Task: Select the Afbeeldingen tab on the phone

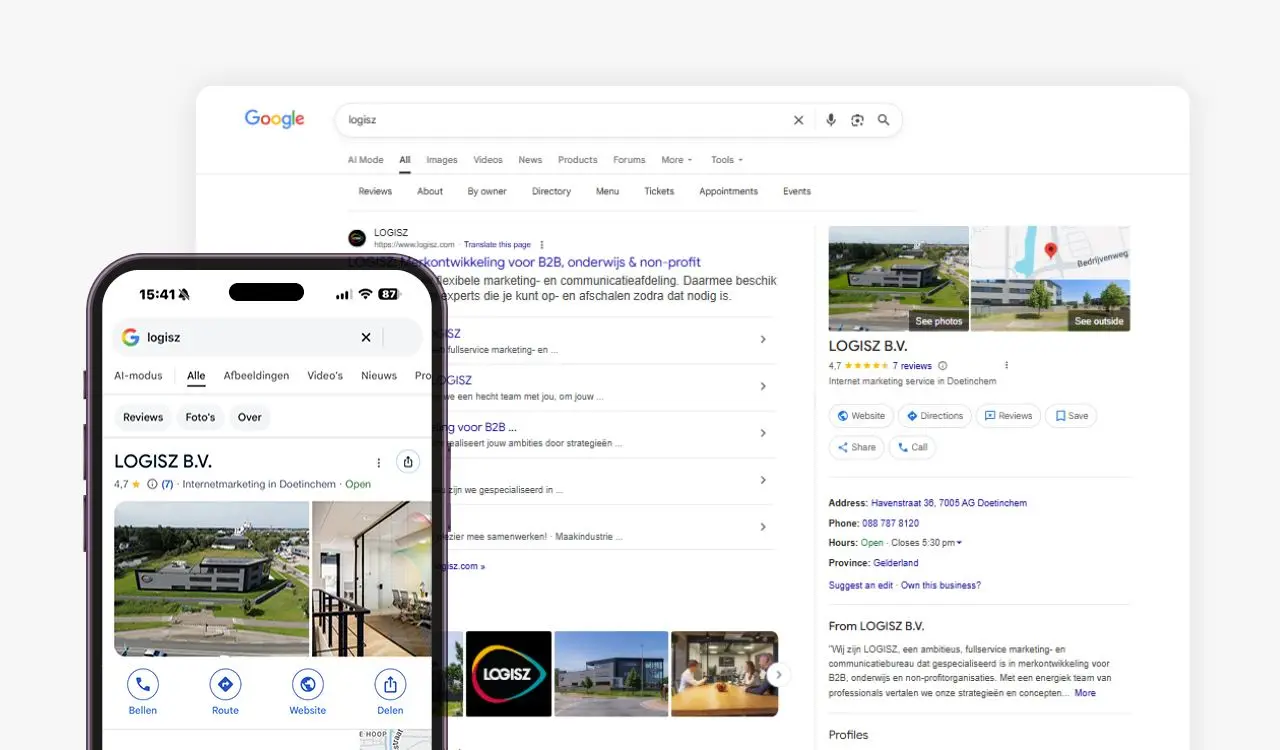Action: [x=256, y=375]
